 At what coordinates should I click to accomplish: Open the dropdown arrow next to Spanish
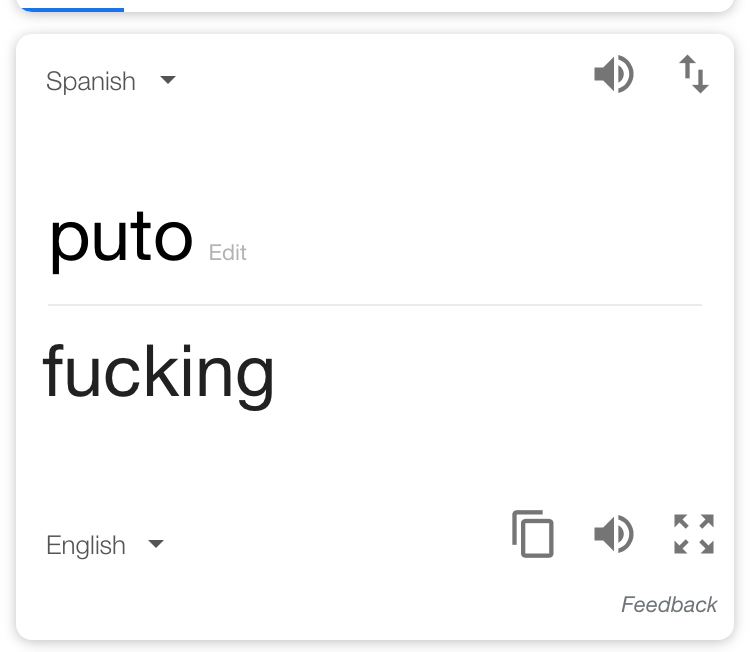[x=168, y=79]
